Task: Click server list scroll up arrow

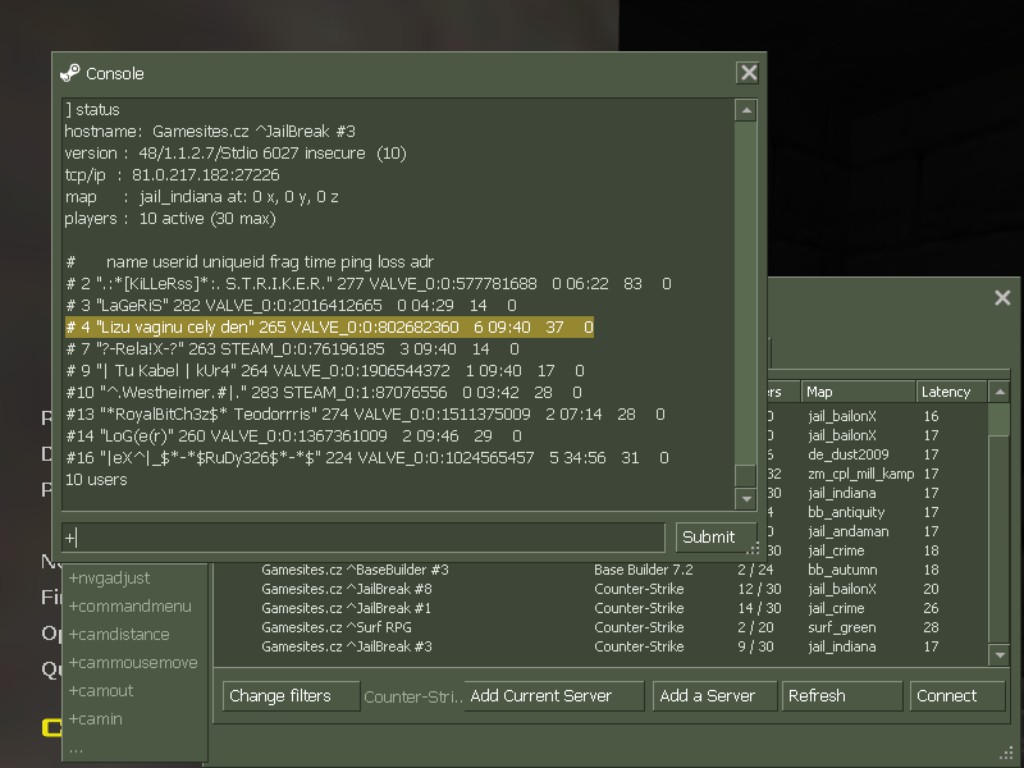Action: coord(999,392)
